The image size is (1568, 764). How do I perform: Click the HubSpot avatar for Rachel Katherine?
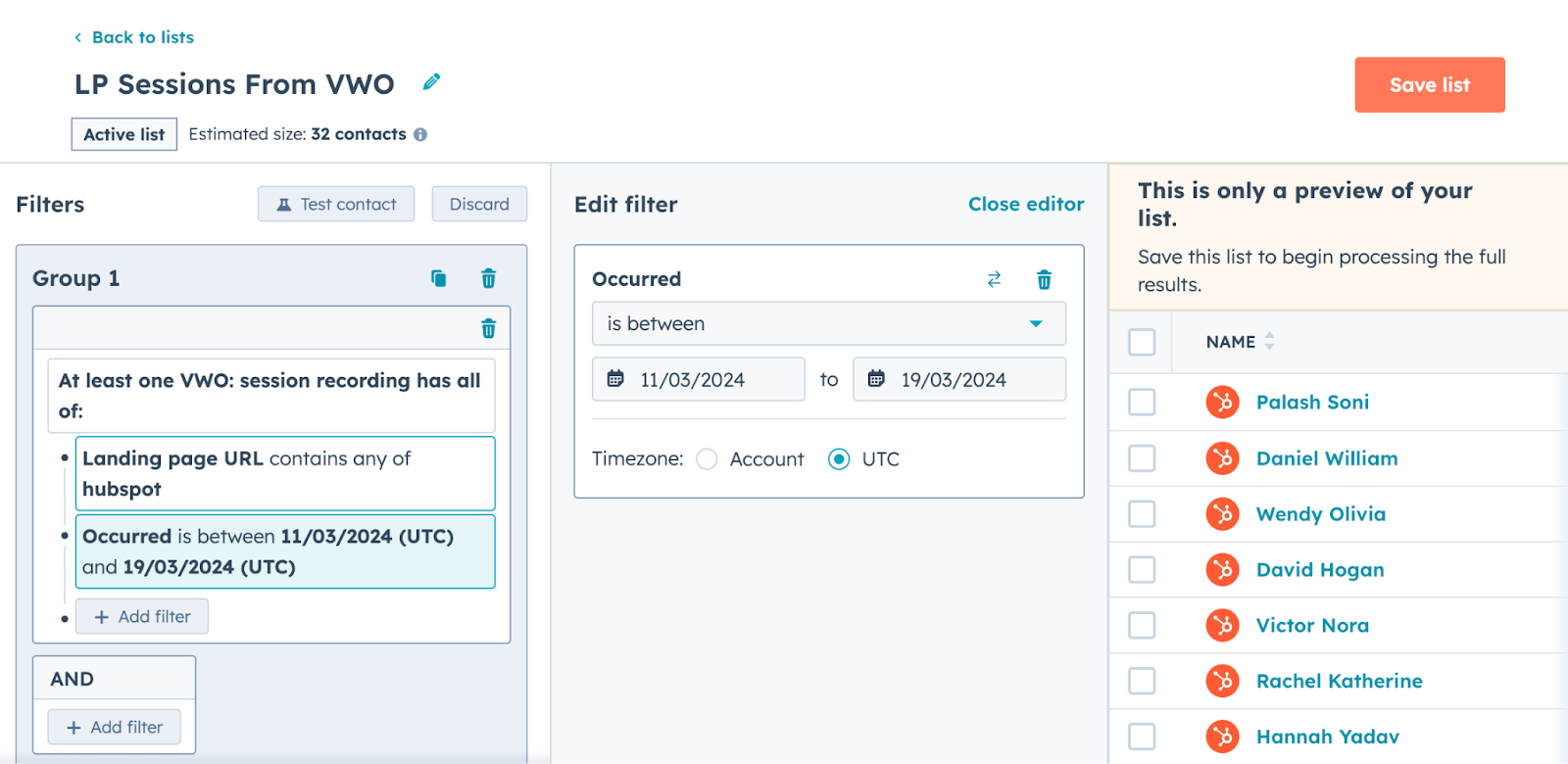[1222, 682]
